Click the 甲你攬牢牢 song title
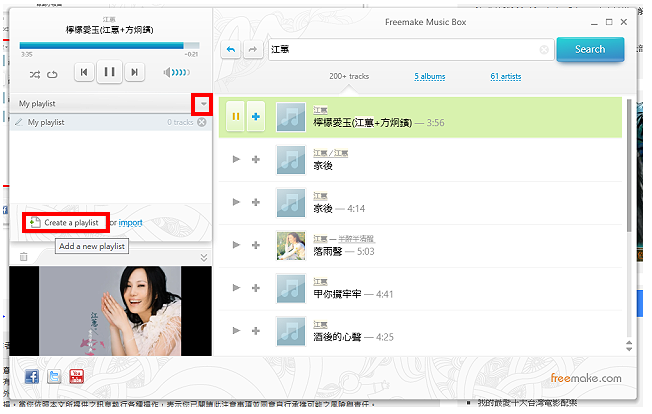This screenshot has width=652, height=414. click(x=337, y=294)
